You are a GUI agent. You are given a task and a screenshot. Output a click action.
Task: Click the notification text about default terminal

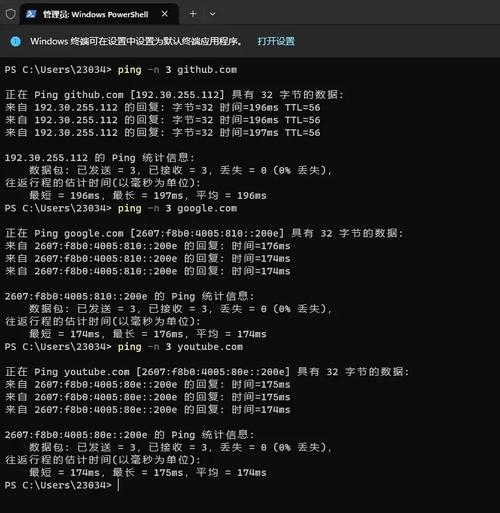pyautogui.click(x=136, y=41)
